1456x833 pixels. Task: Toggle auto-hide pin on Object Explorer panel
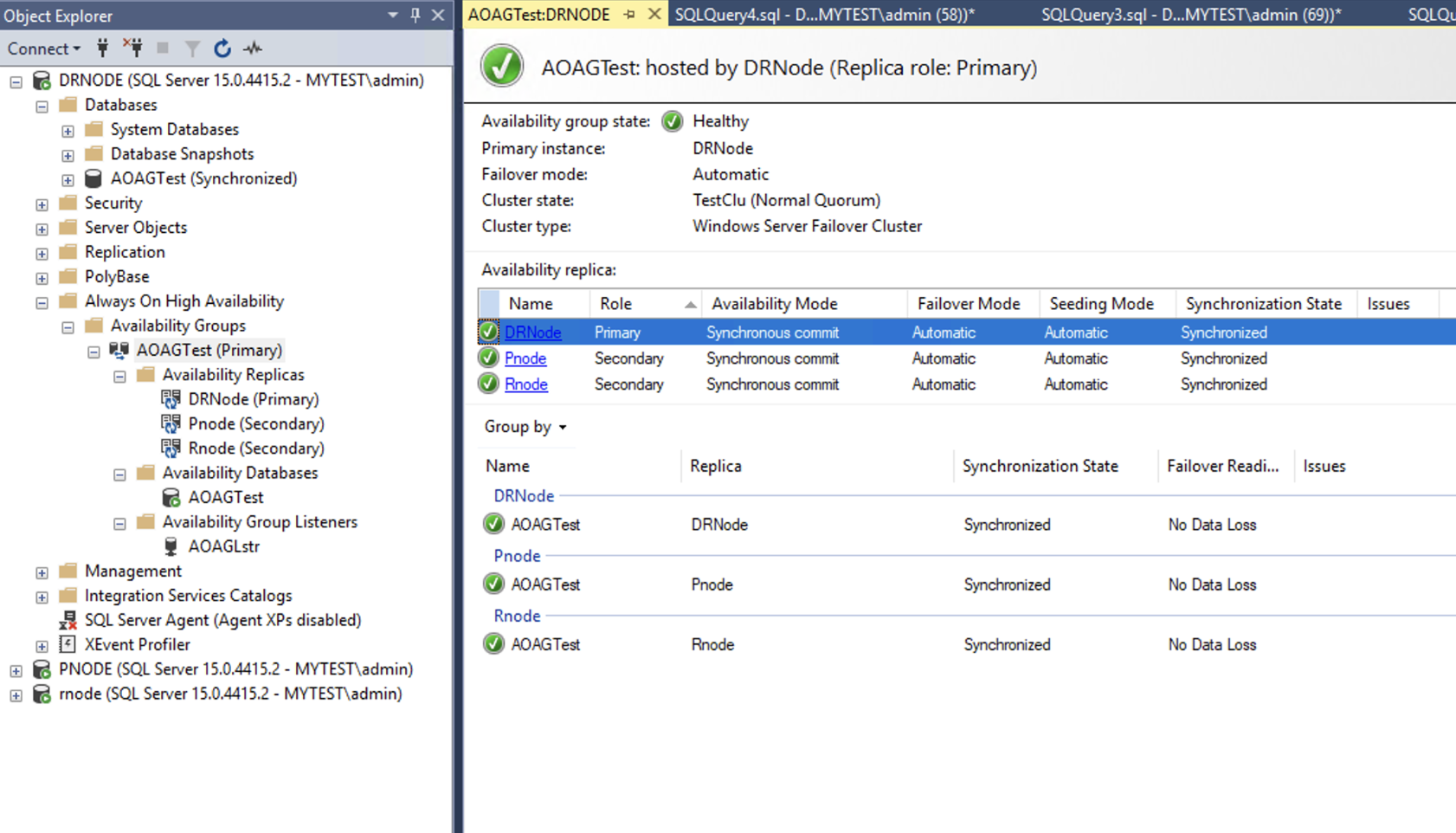414,15
